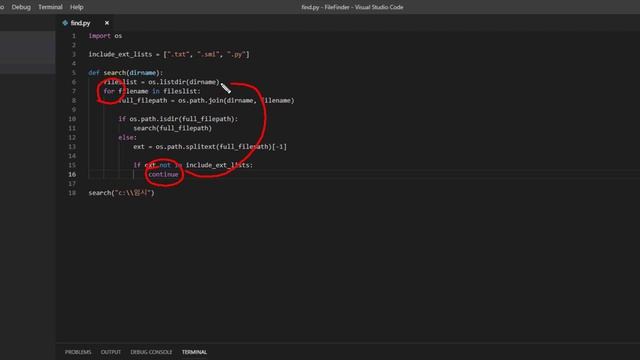Click 'os.listdir(dirname)' on line 6

184,82
